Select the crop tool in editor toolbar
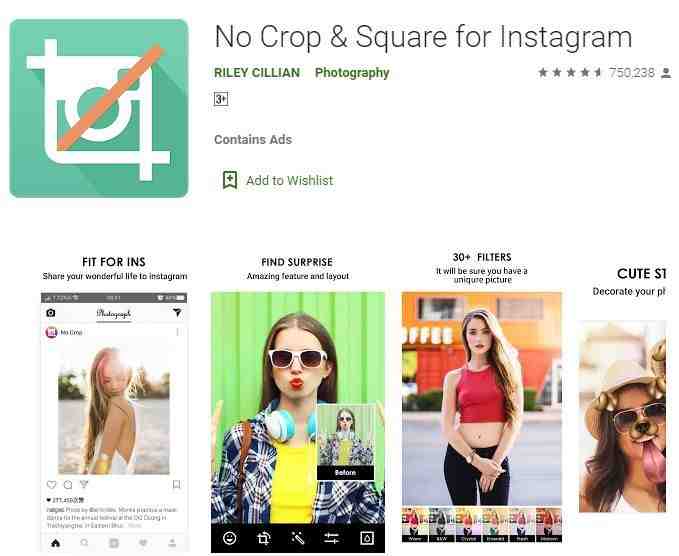The image size is (679, 556). click(x=263, y=538)
